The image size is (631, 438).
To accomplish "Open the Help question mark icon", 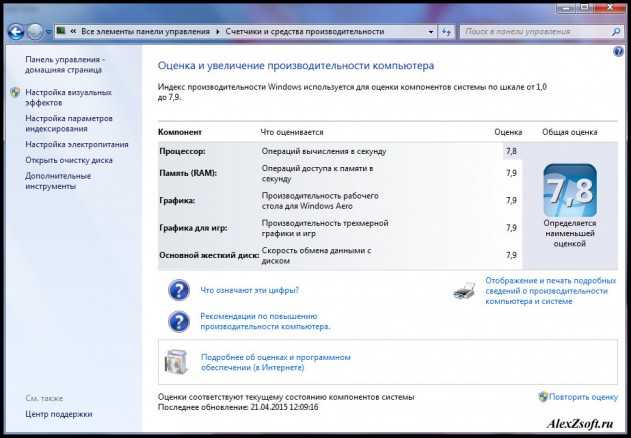I will tap(618, 52).
